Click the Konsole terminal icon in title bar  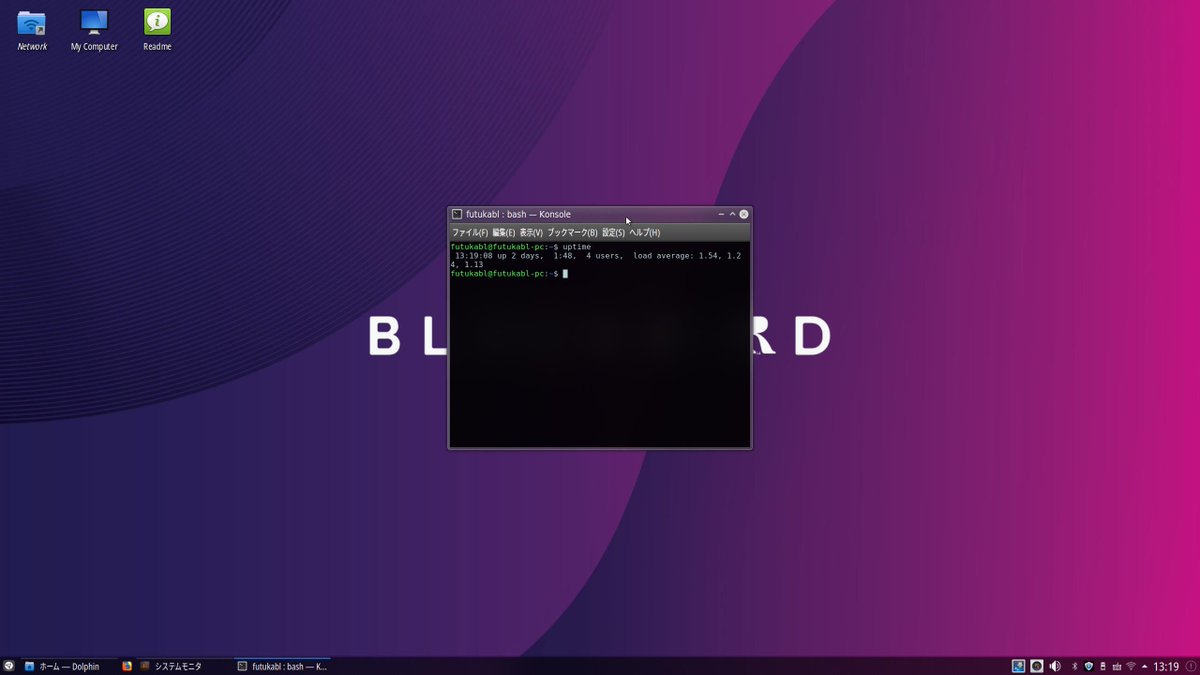point(457,214)
